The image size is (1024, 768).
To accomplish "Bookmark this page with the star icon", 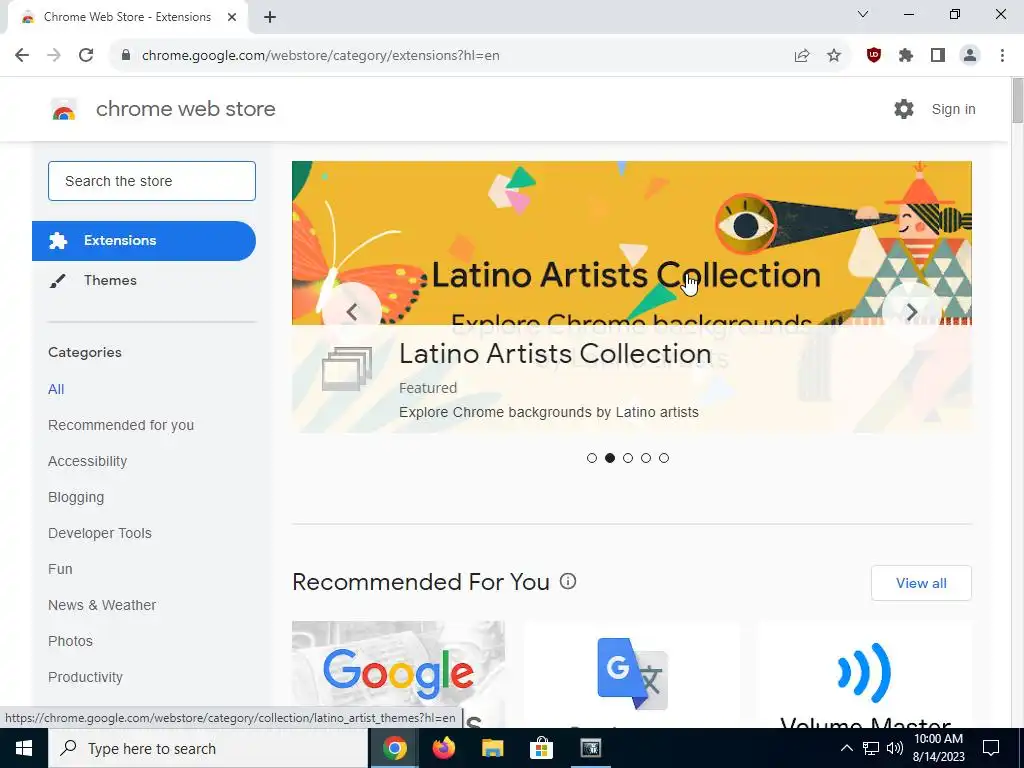I will click(834, 56).
